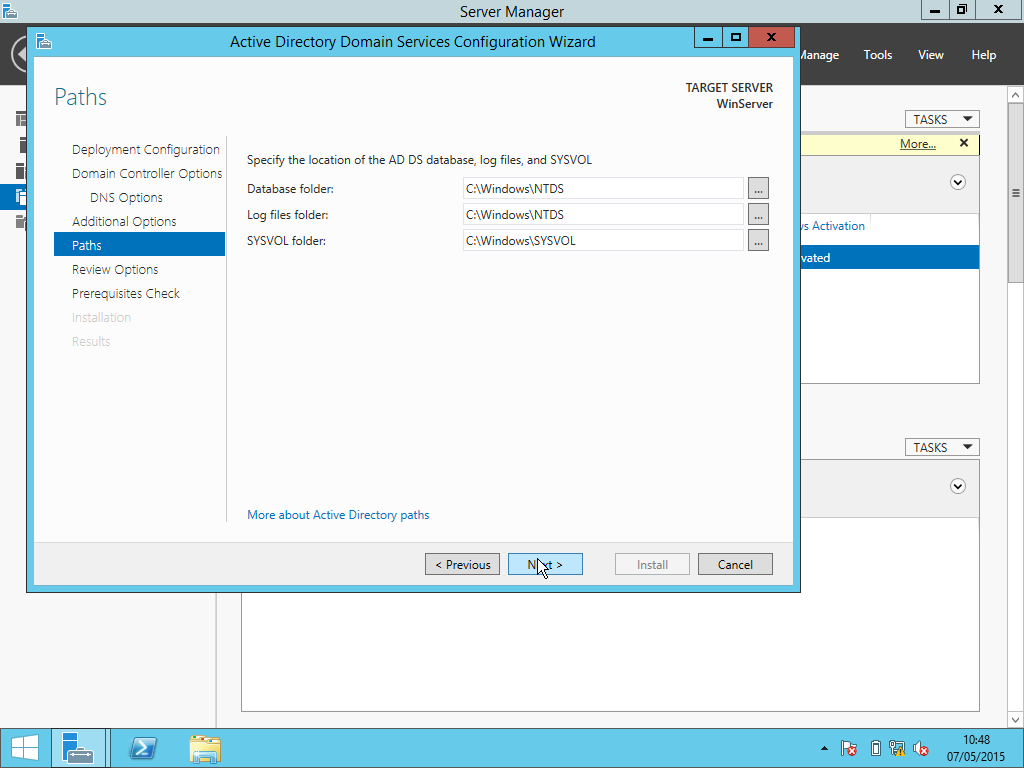Go to Prerequisites Check step
The image size is (1024, 768).
(x=125, y=294)
